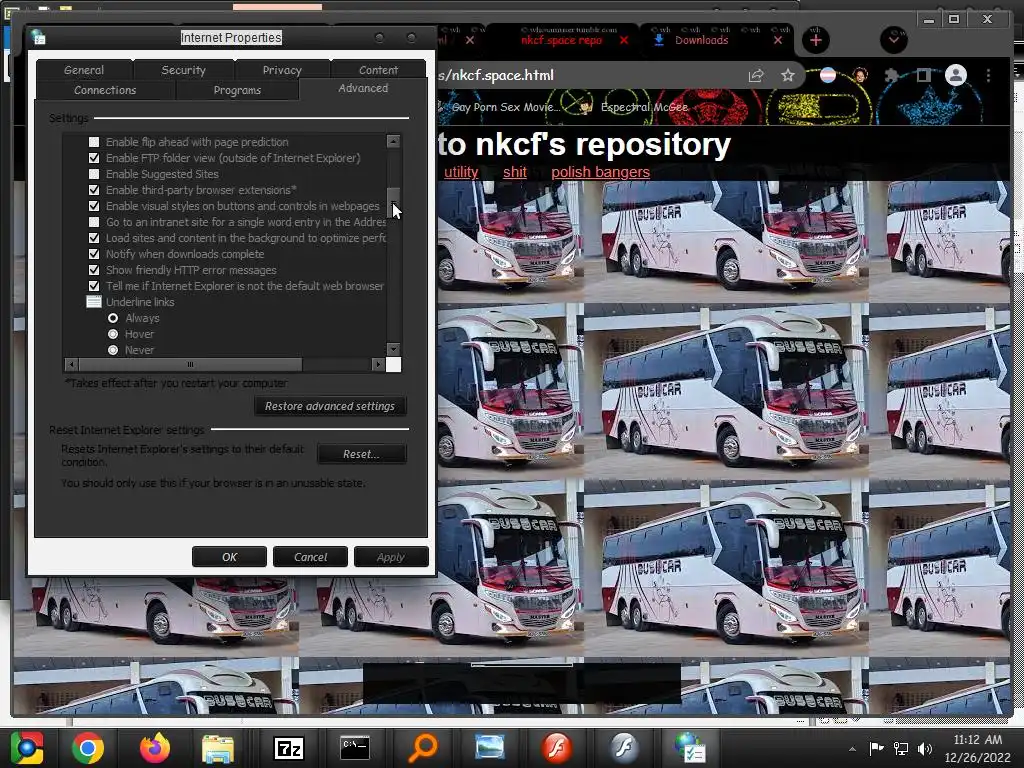Select the Advanced tab

click(363, 88)
